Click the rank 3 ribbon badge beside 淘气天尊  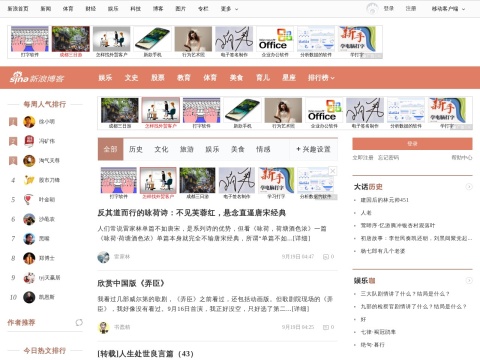[x=13, y=161]
